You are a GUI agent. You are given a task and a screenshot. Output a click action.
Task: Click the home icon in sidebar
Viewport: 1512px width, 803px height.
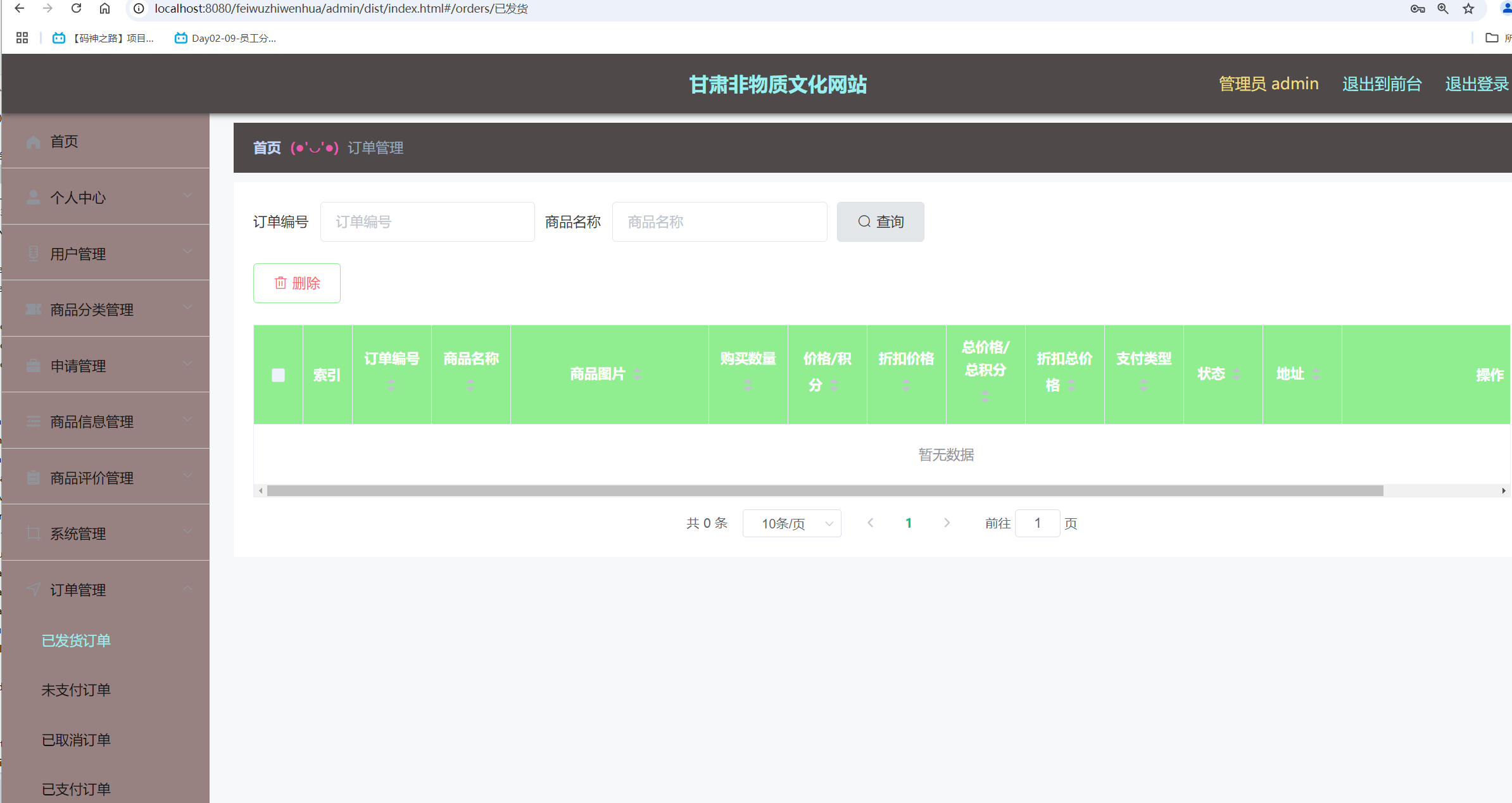click(x=34, y=142)
